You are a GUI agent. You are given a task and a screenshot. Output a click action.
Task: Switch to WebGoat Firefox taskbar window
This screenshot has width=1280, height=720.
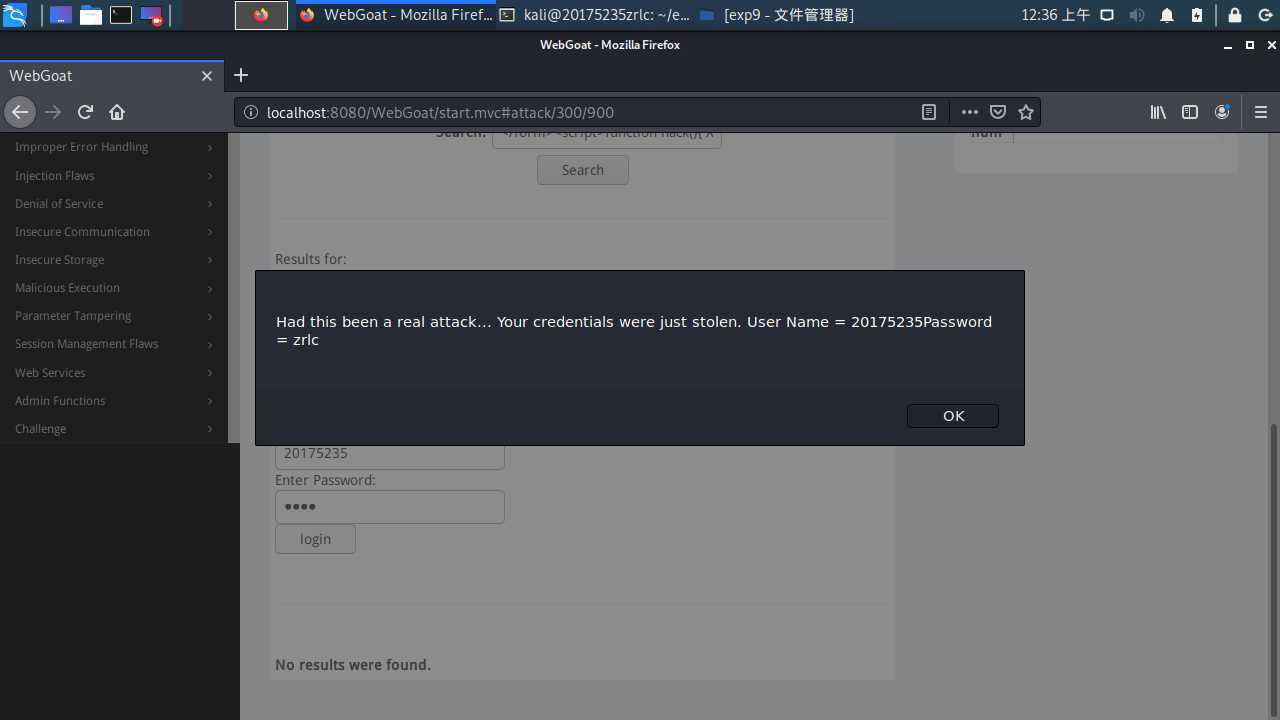click(395, 15)
